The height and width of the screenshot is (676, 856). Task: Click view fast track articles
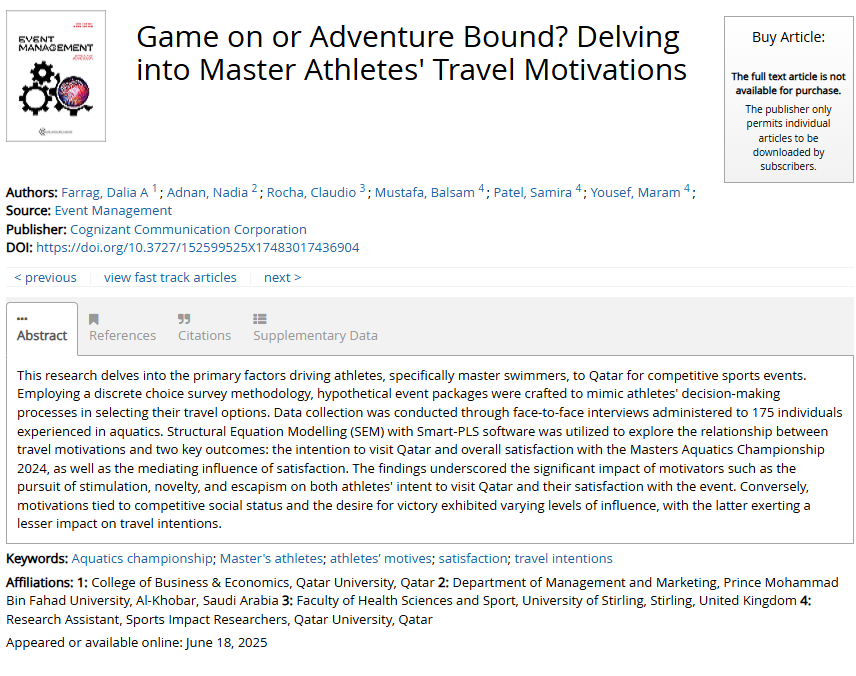(x=170, y=277)
